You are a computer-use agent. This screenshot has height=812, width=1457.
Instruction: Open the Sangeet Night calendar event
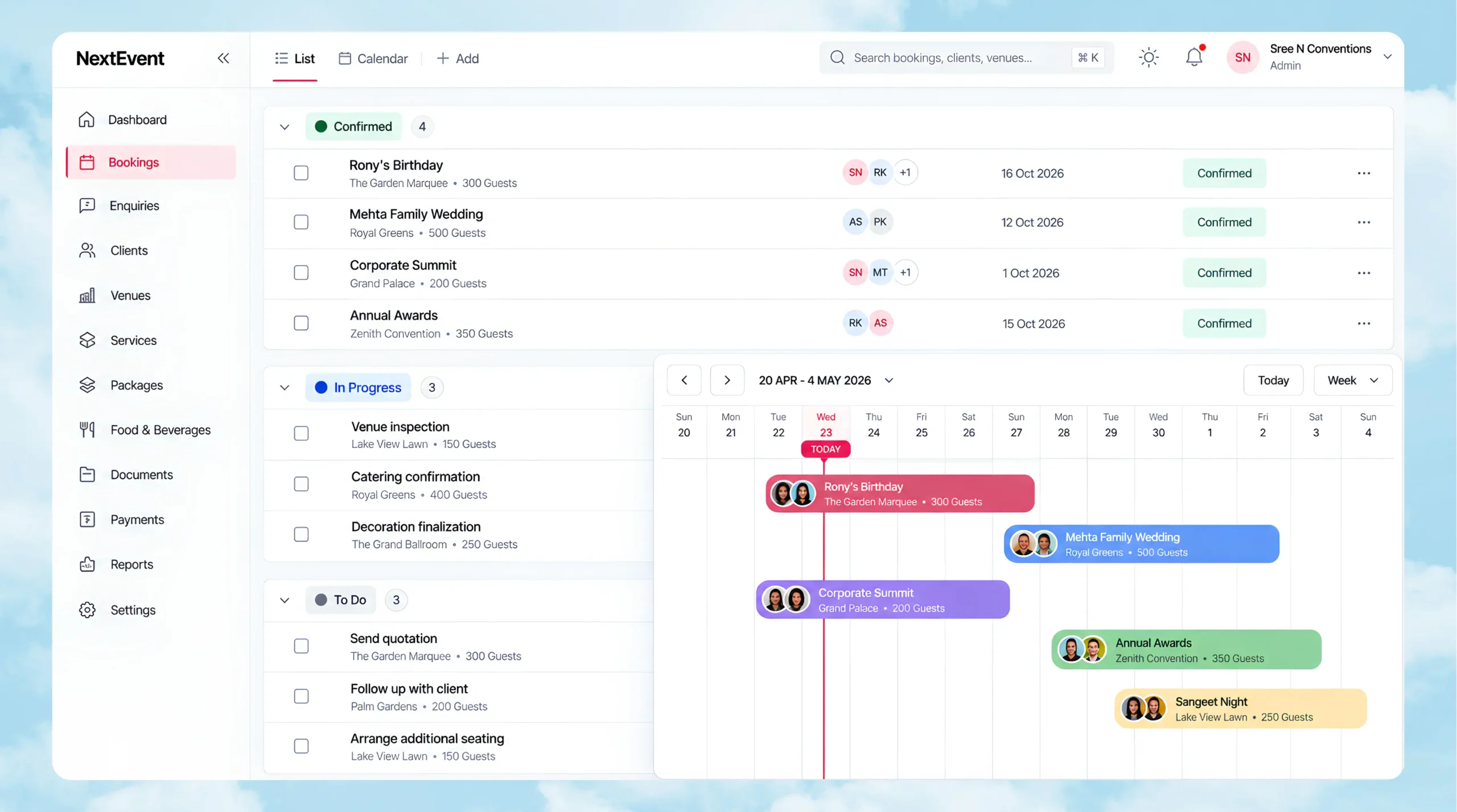coord(1240,709)
